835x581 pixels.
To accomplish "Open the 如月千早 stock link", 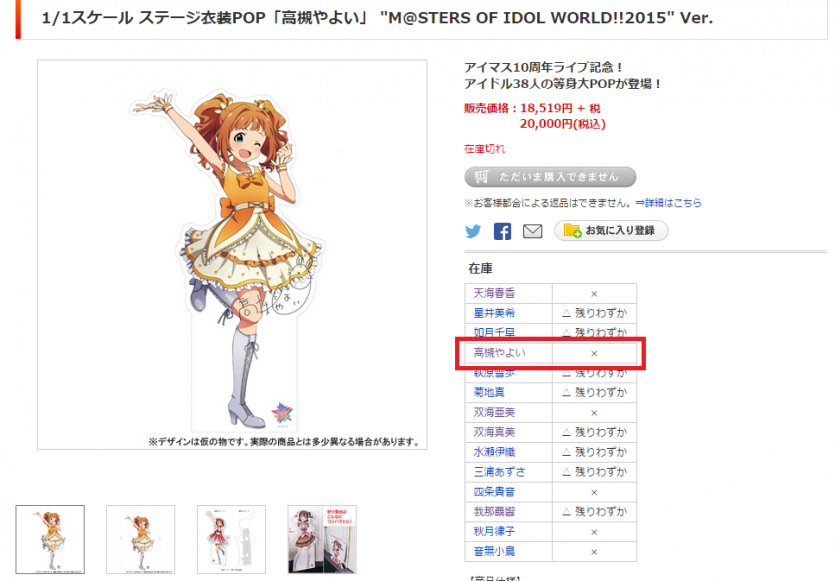I will coord(494,332).
